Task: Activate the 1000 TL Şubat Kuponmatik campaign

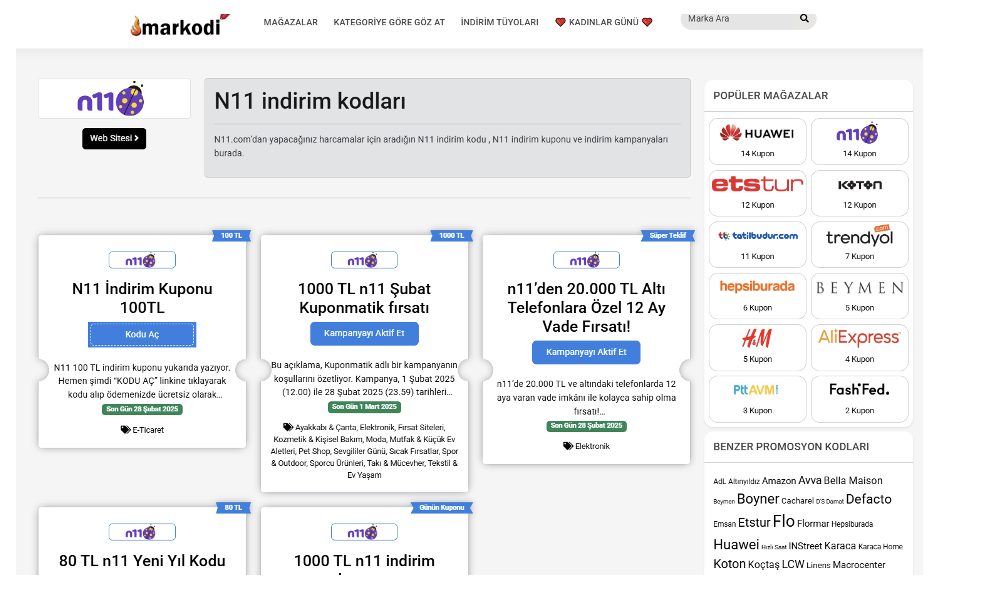Action: [364, 334]
